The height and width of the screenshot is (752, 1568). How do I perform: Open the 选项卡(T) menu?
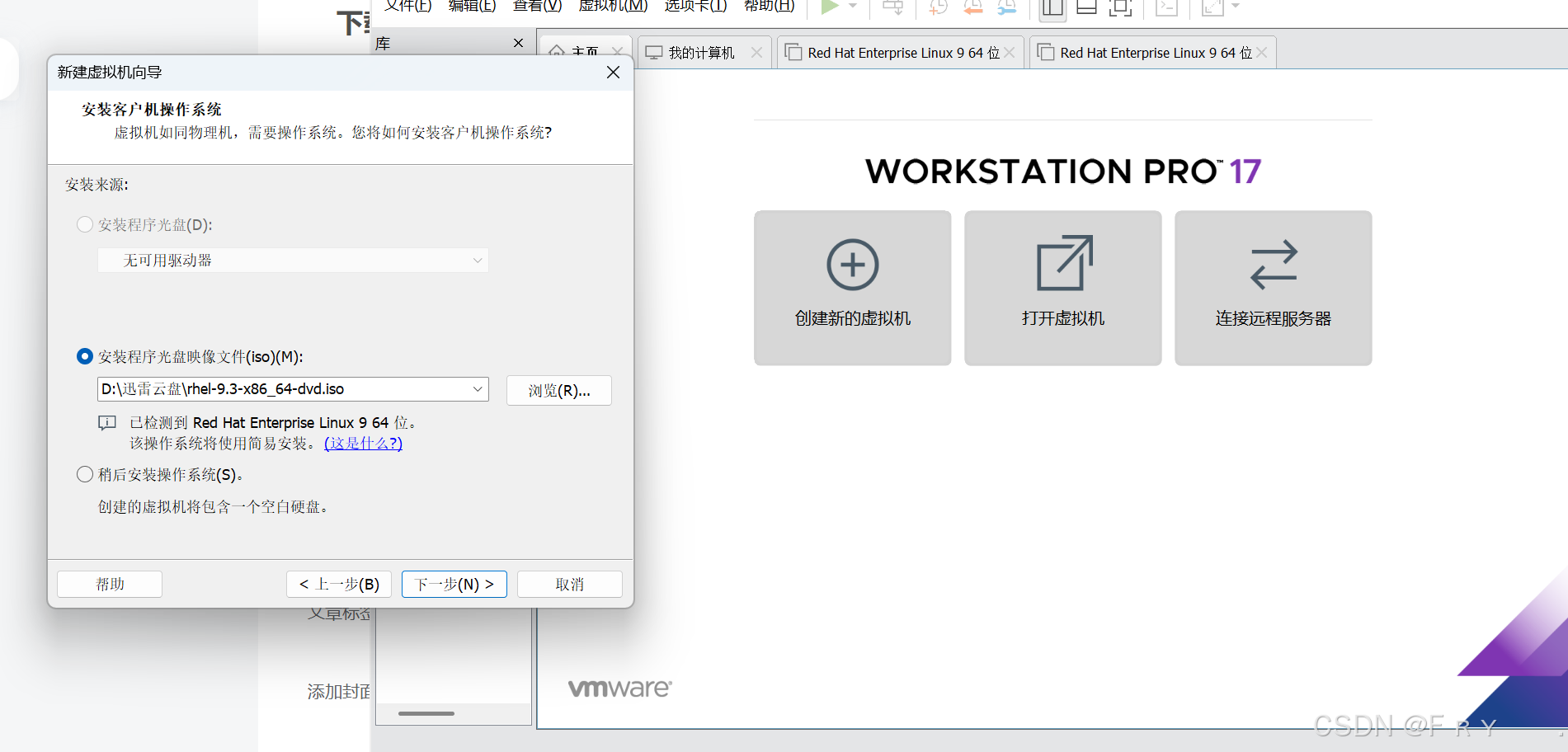tap(695, 6)
